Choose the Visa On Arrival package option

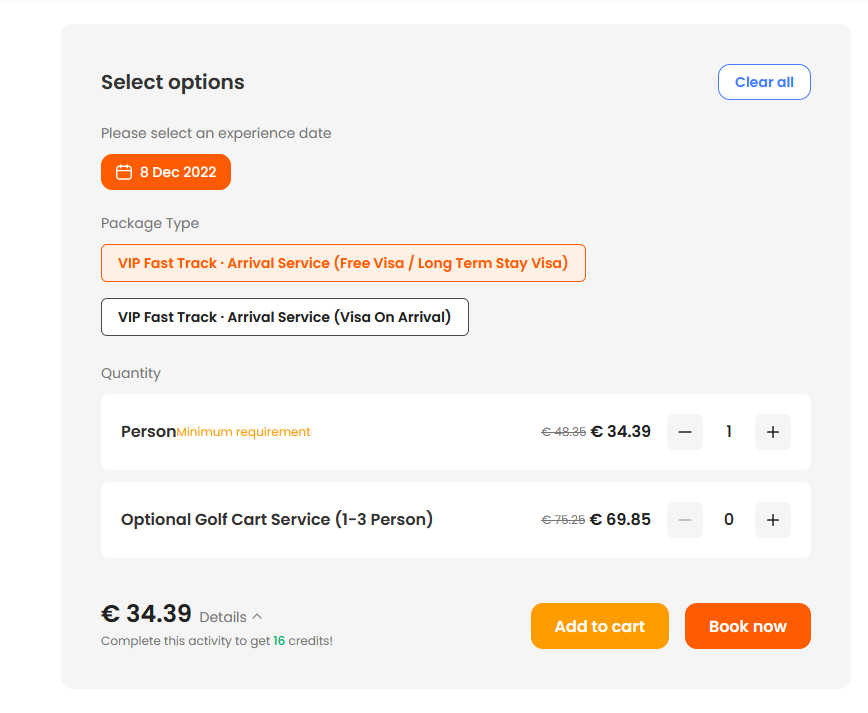click(285, 317)
